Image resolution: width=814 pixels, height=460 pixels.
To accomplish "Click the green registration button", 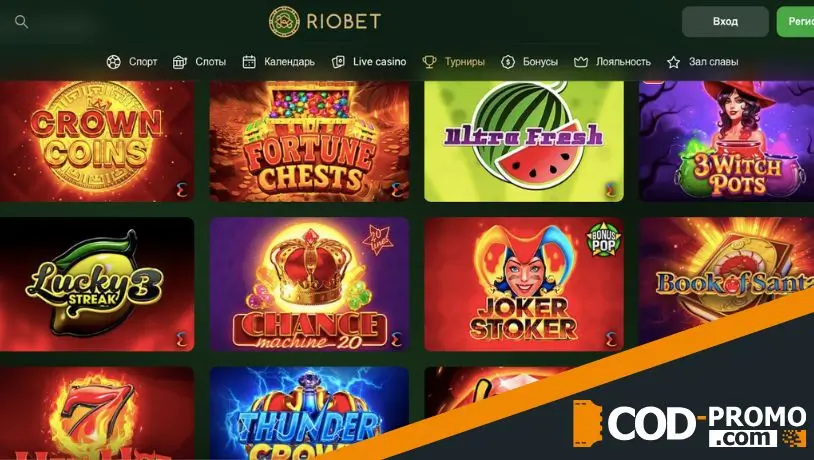I will tap(795, 21).
